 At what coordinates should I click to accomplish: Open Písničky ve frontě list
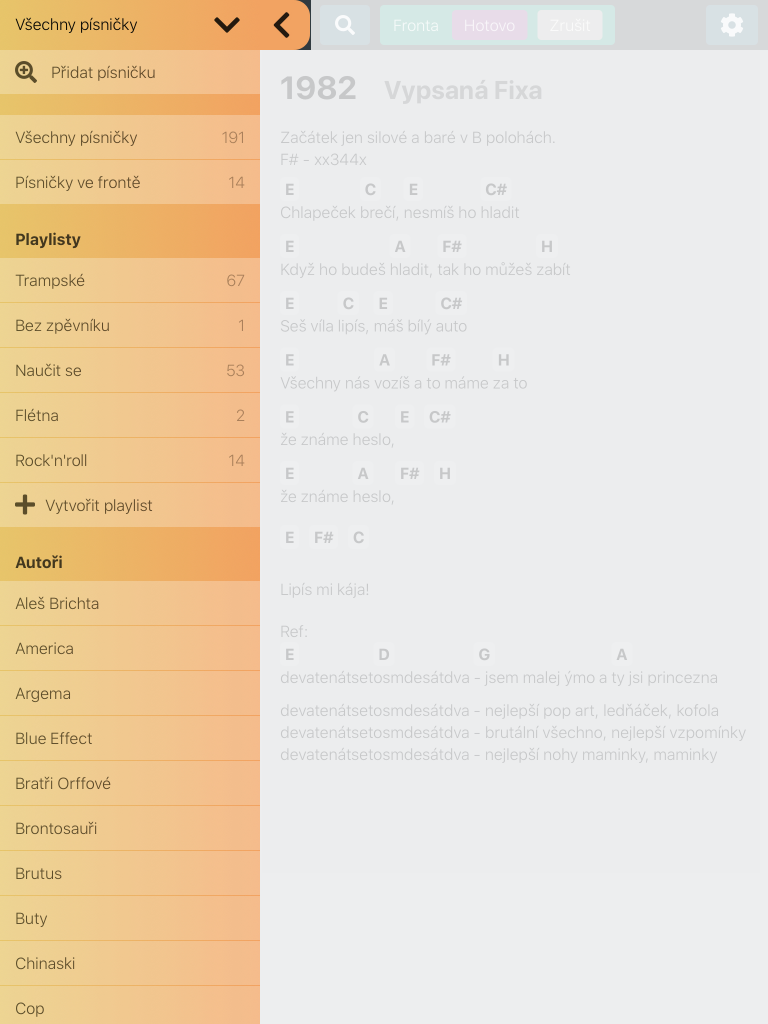130,183
